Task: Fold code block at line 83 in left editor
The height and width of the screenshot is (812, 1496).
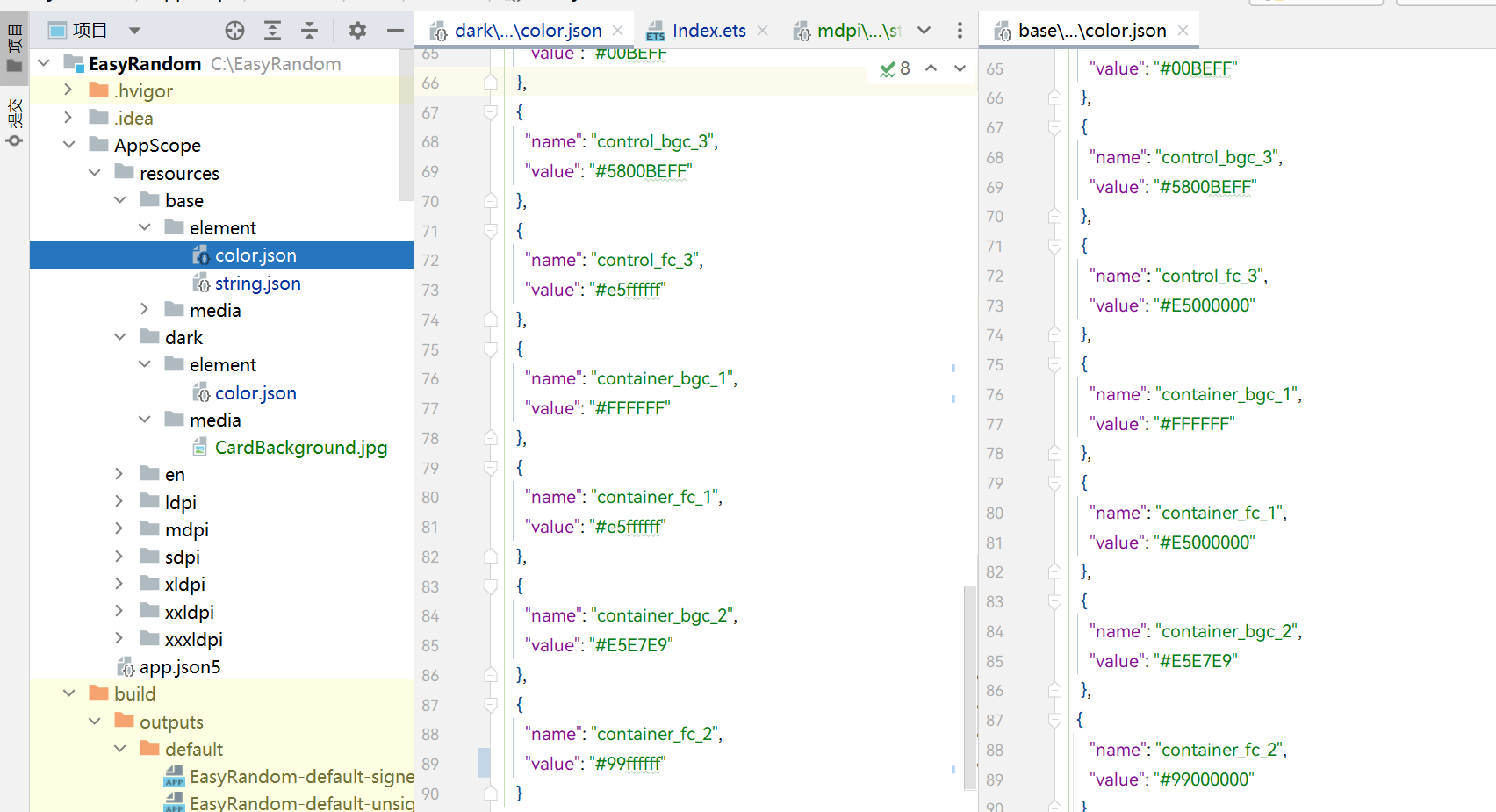Action: pos(491,586)
